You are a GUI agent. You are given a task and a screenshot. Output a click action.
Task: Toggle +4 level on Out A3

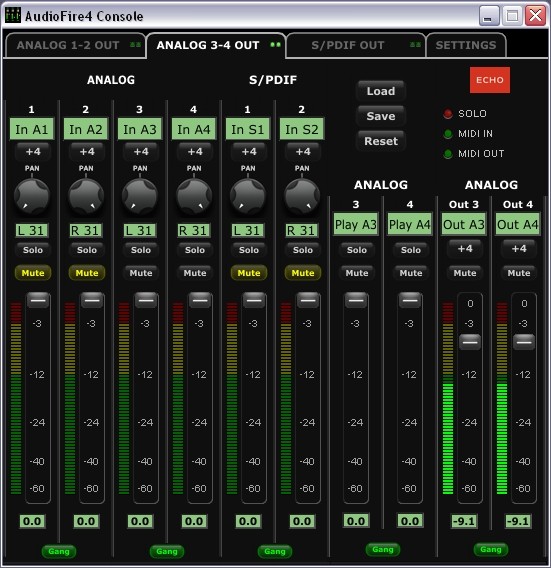(x=464, y=248)
